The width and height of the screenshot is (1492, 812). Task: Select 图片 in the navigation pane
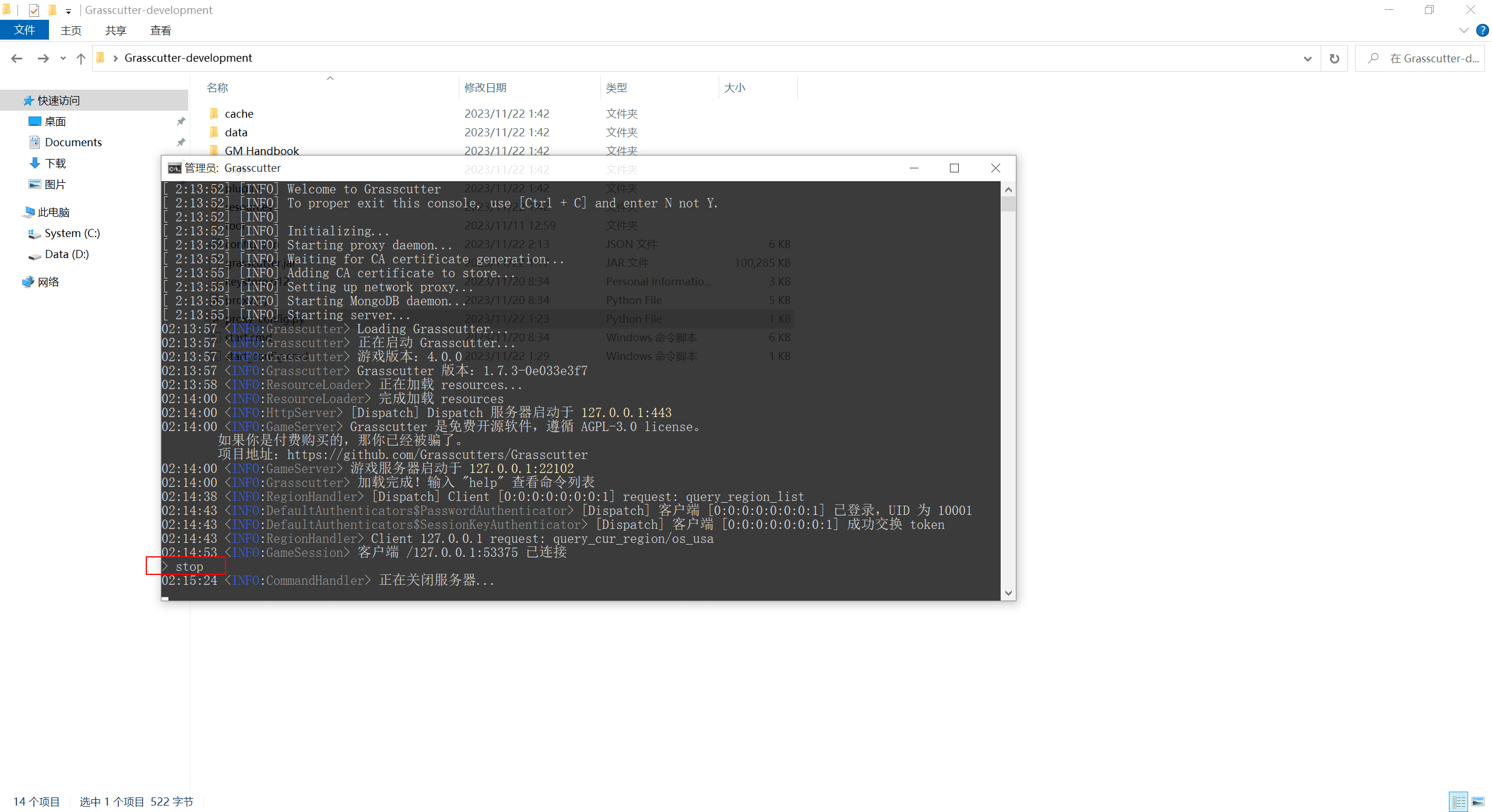coord(55,184)
